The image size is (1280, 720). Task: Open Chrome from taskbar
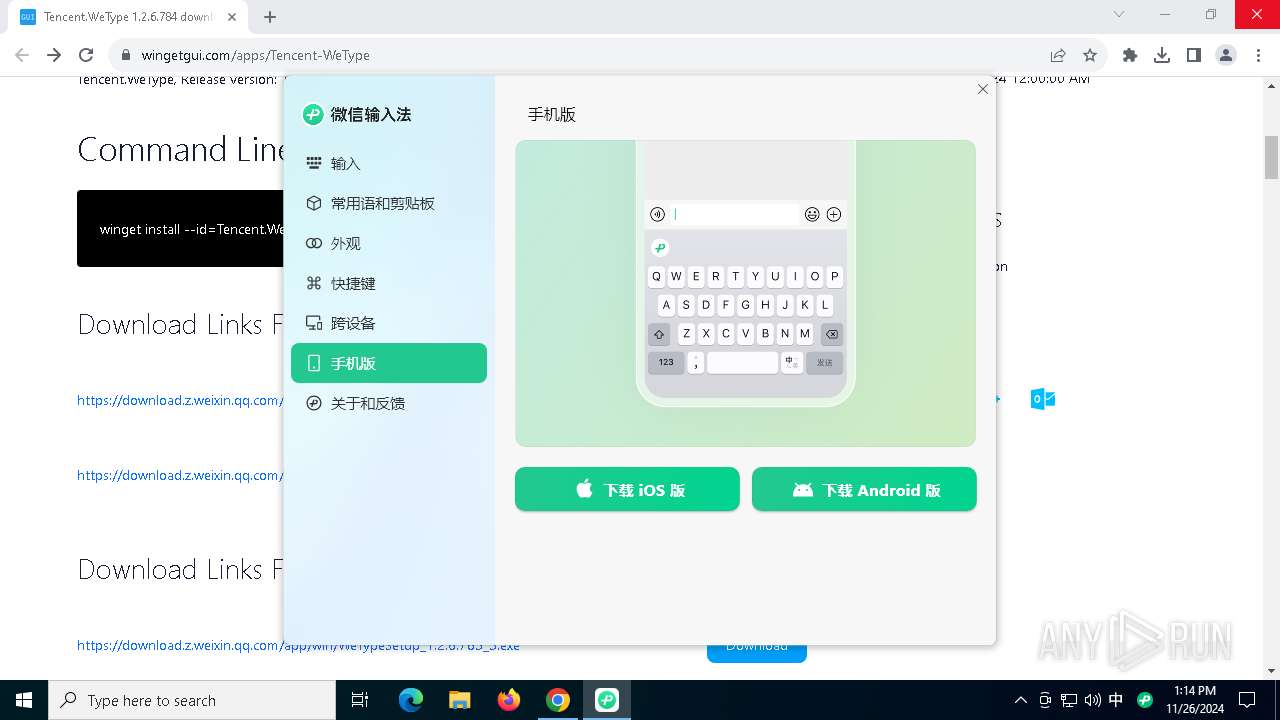[x=558, y=700]
